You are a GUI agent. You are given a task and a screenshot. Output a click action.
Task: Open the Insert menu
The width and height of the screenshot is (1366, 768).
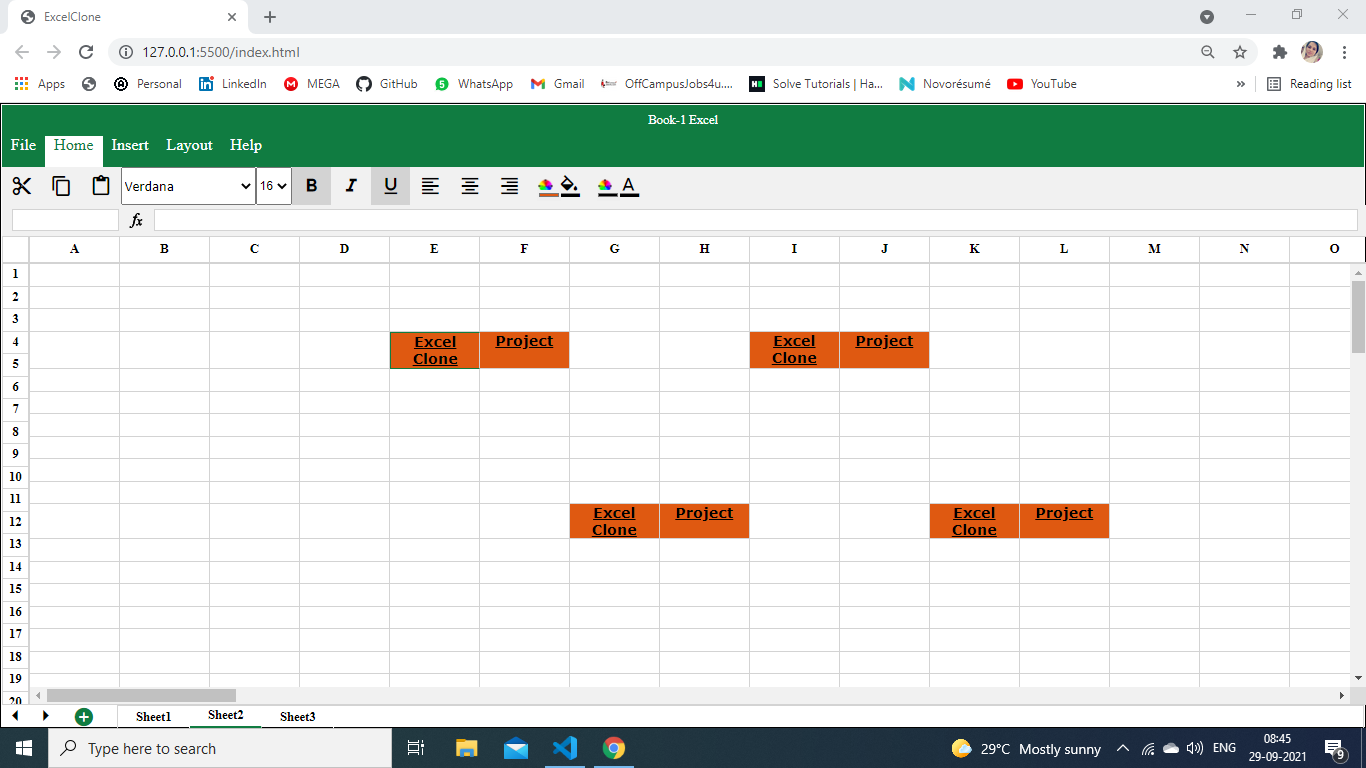point(130,145)
